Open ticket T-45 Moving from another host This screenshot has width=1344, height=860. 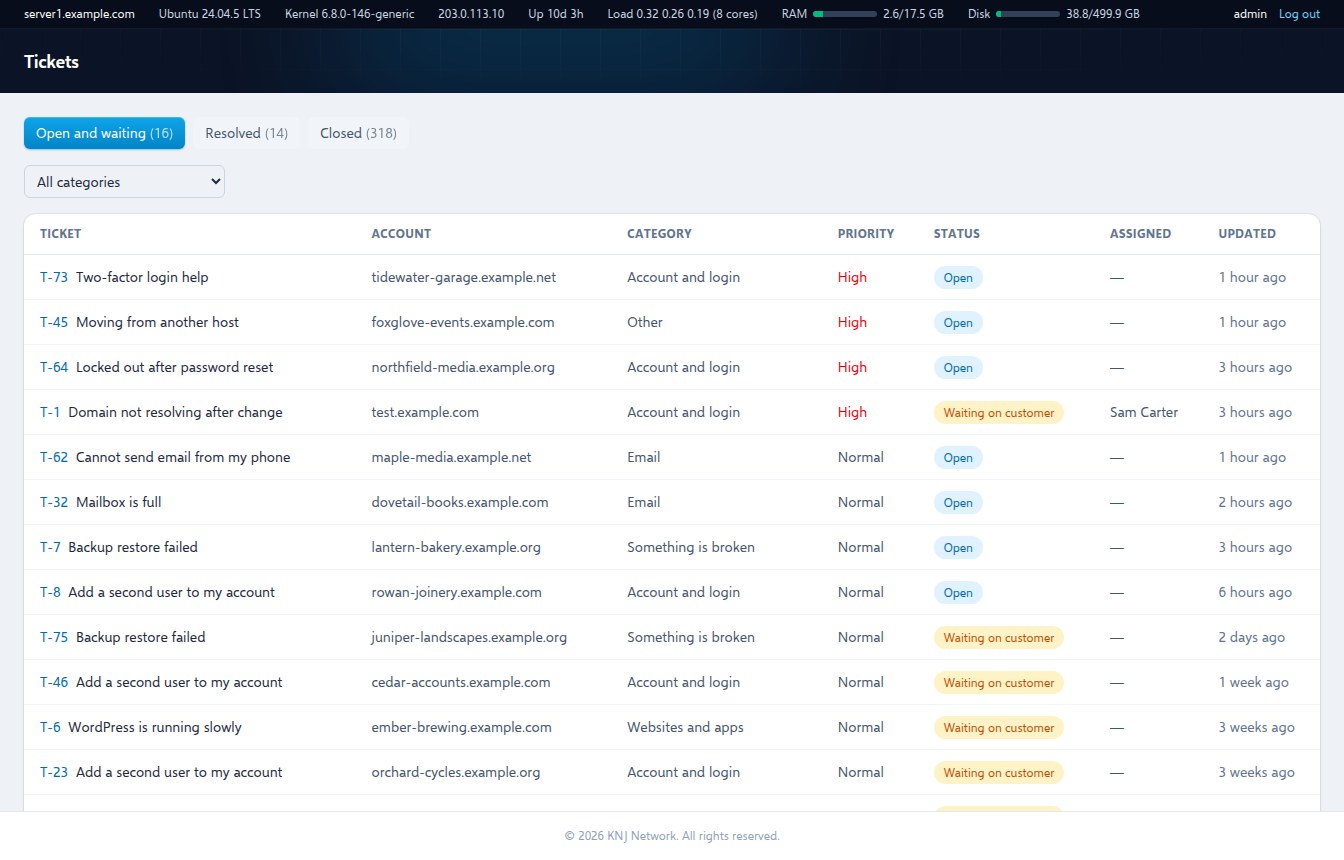[x=139, y=322]
